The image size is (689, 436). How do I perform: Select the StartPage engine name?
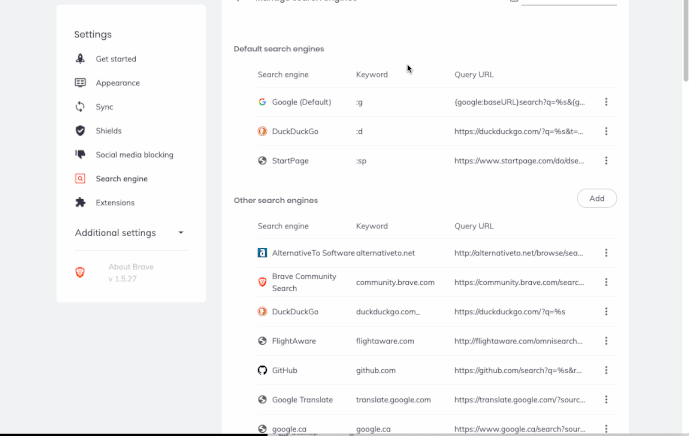tap(290, 161)
